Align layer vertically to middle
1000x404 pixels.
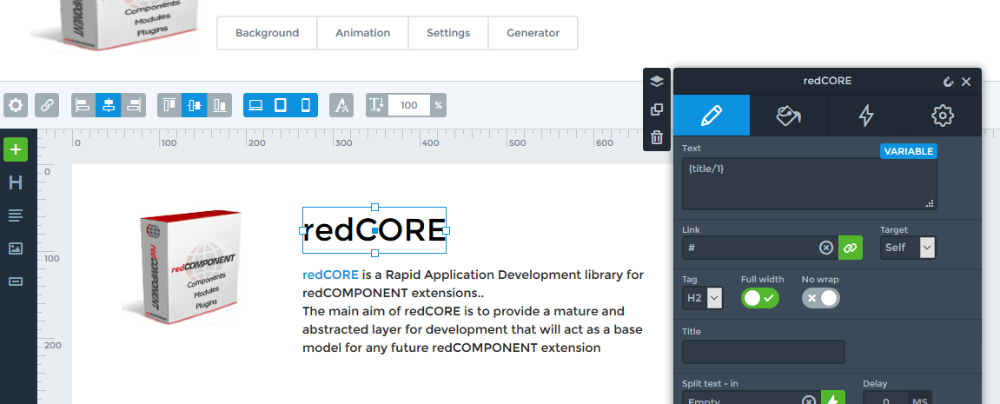(x=195, y=105)
